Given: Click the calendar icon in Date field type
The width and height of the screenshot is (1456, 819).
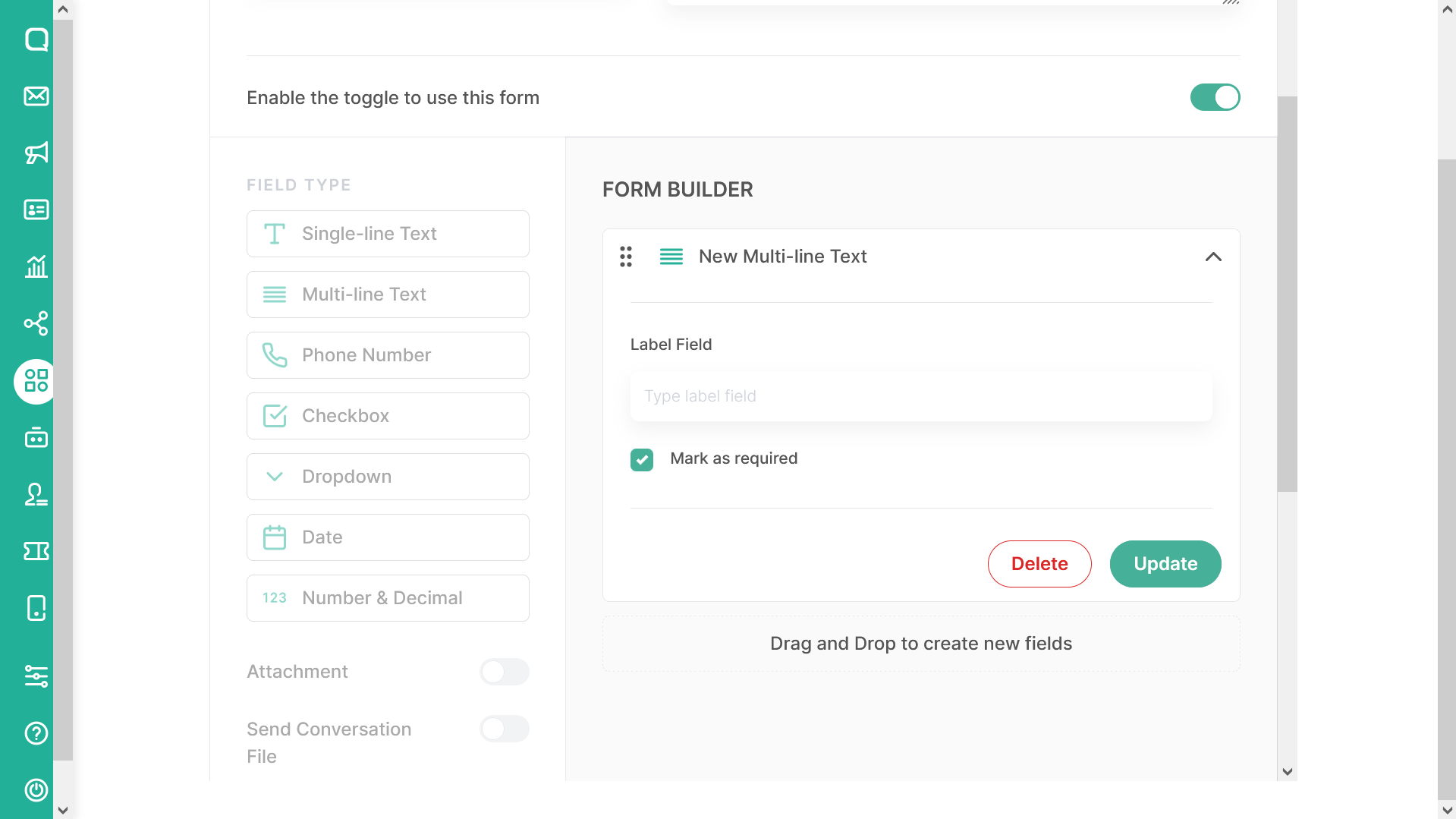Looking at the screenshot, I should click(275, 537).
